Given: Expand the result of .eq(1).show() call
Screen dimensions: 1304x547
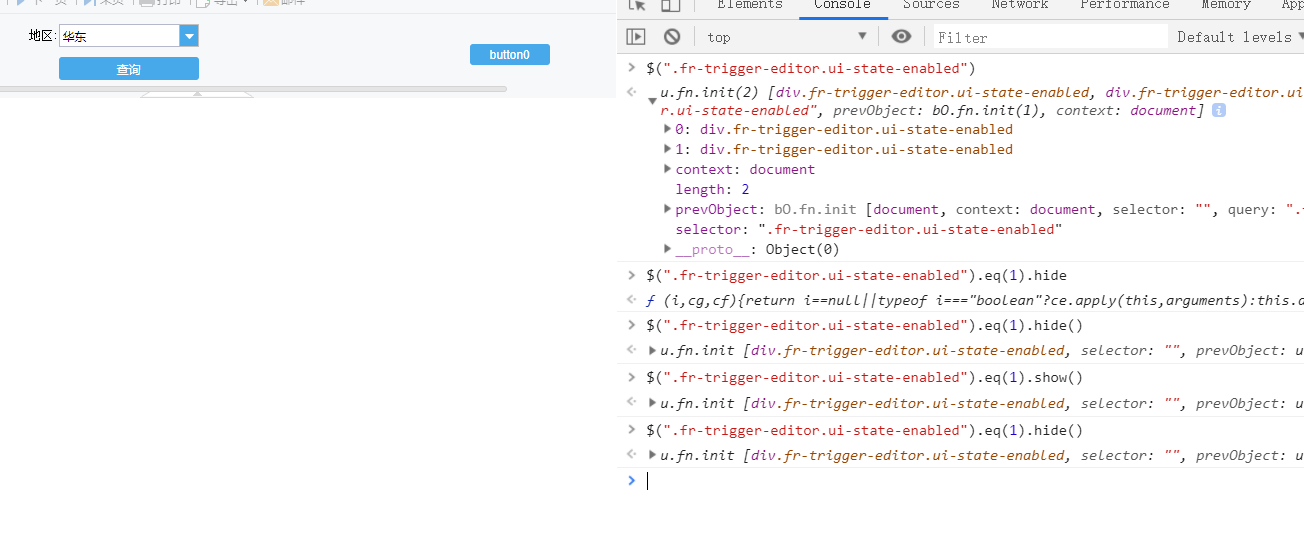Looking at the screenshot, I should click(x=652, y=403).
